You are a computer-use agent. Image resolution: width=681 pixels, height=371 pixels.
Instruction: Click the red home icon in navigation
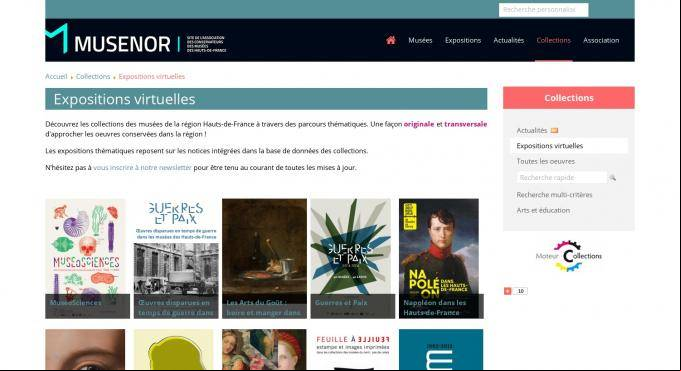click(391, 40)
